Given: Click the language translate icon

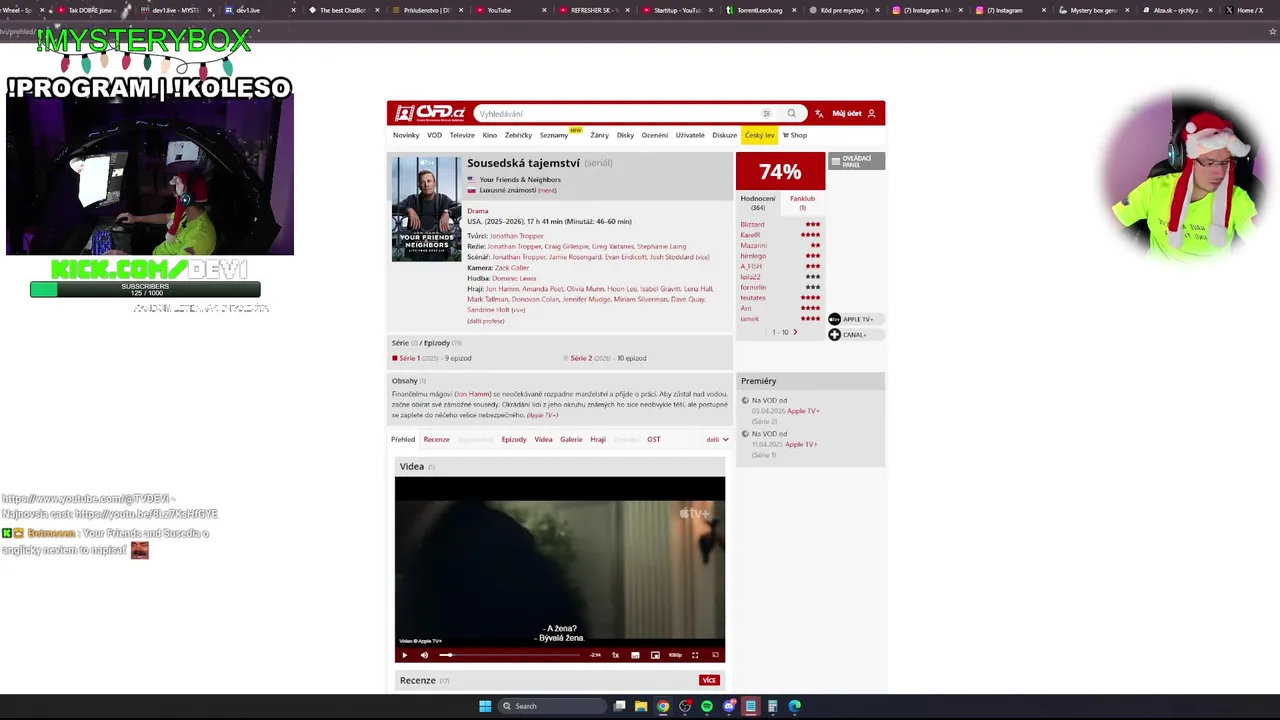Looking at the screenshot, I should 819,113.
